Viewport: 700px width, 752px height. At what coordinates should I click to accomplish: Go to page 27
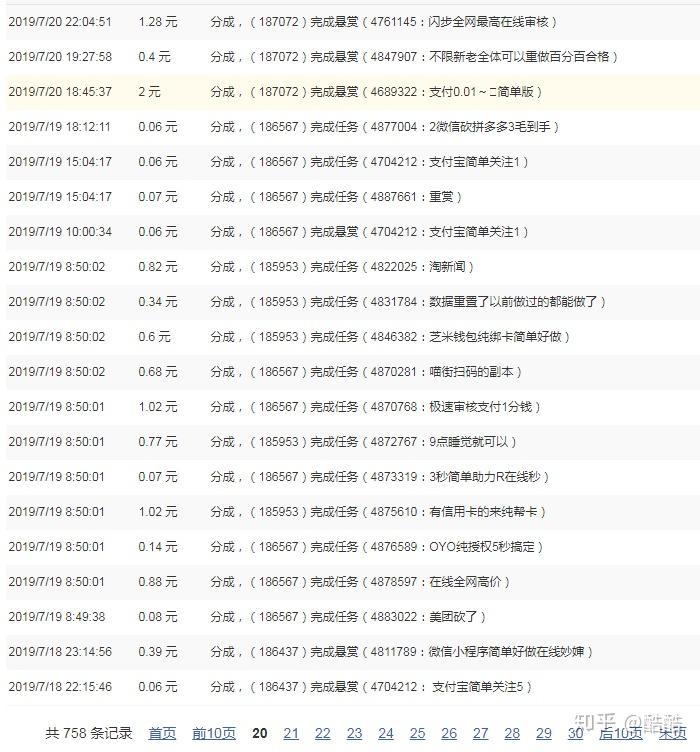point(480,733)
